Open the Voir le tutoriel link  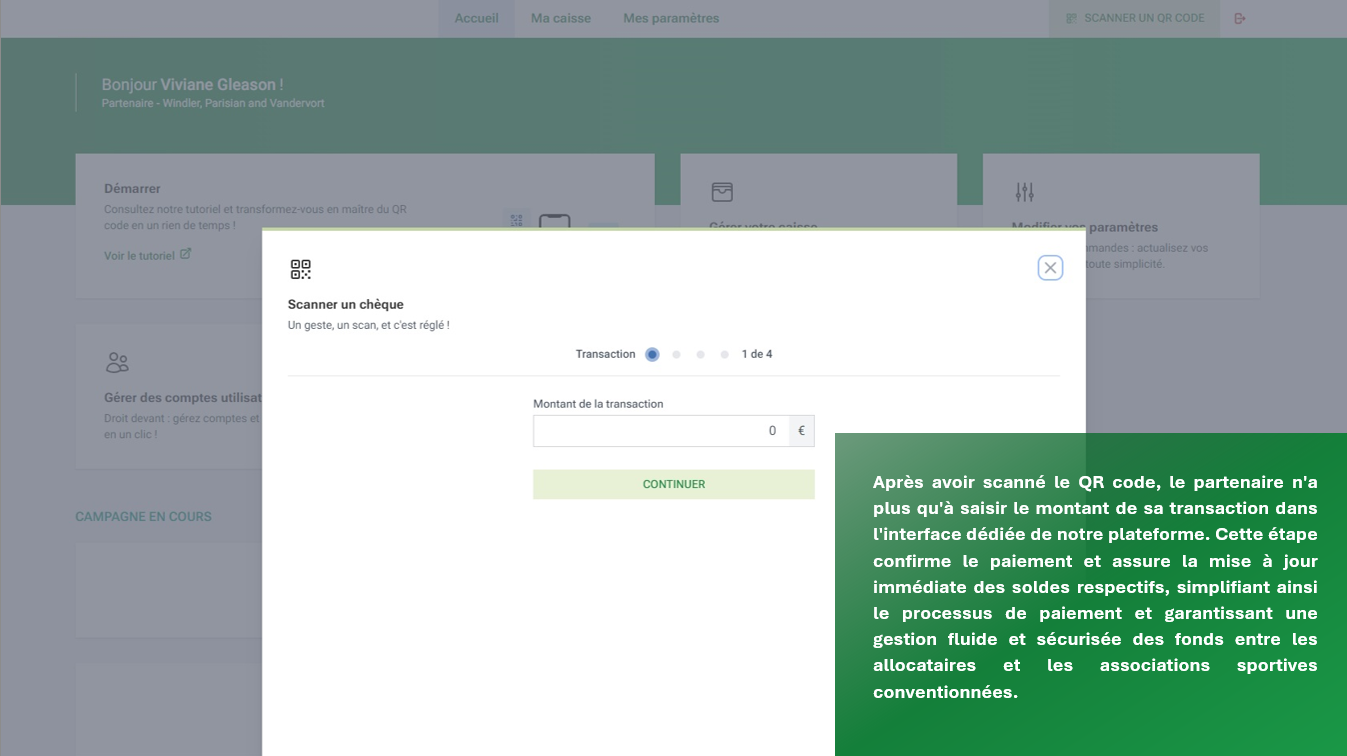tap(139, 255)
